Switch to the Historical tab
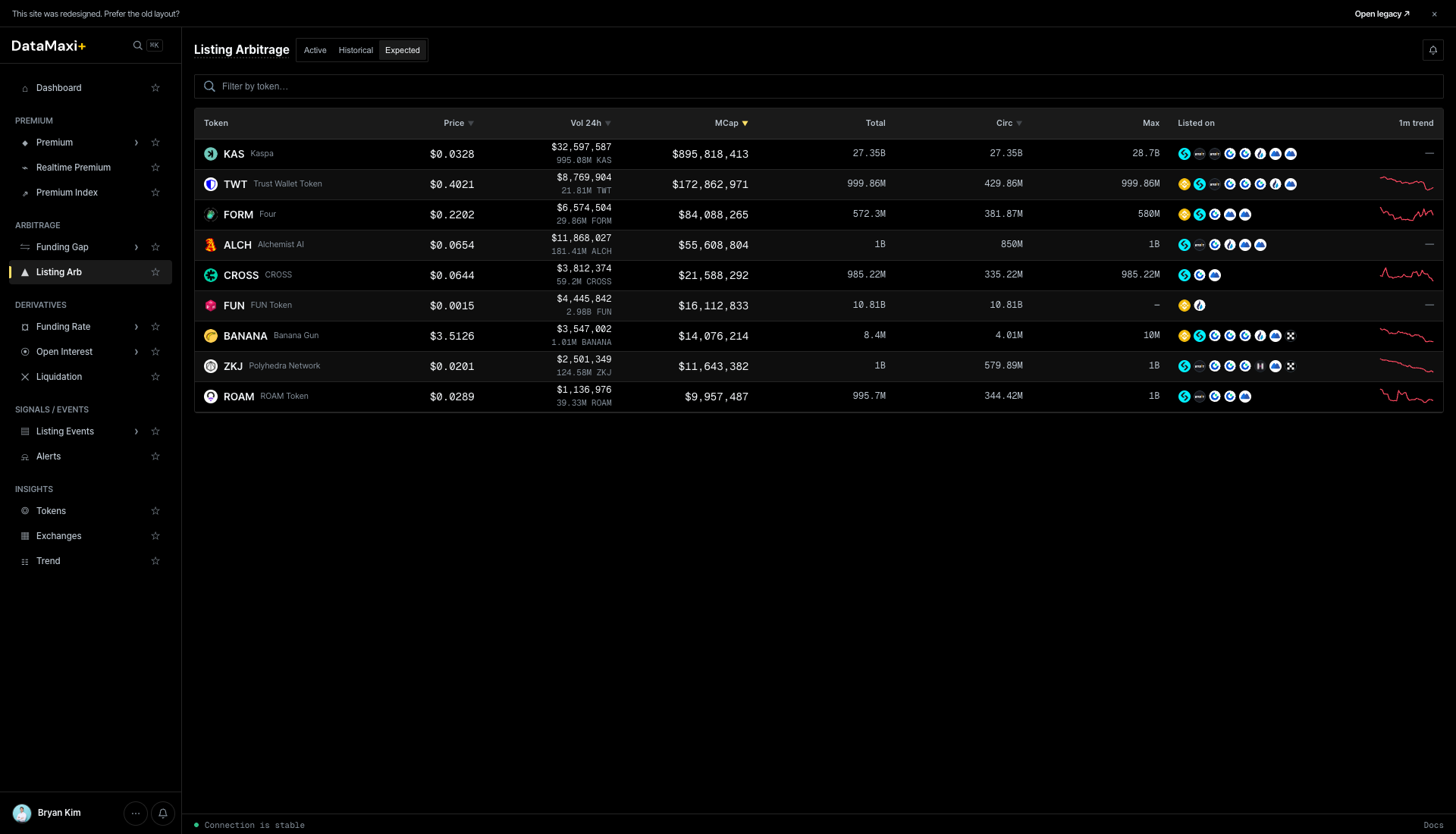Image resolution: width=1456 pixels, height=834 pixels. [x=356, y=50]
